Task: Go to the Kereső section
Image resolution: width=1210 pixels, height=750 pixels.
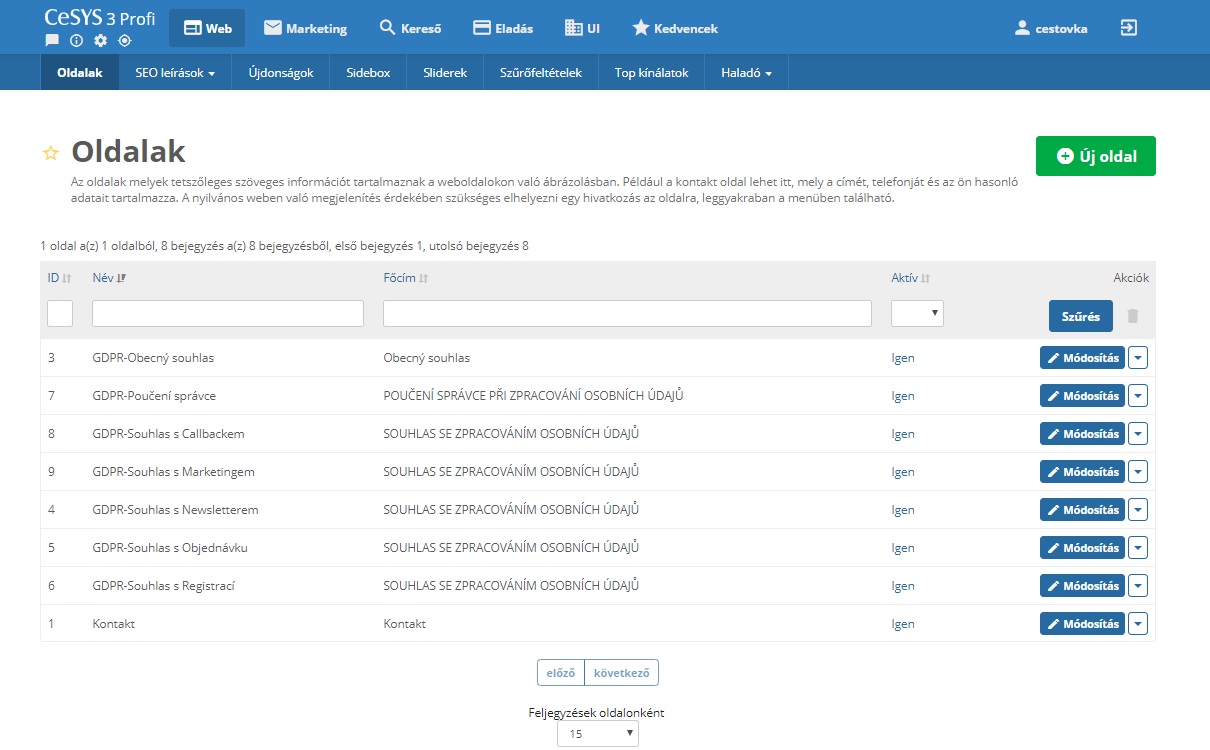Action: pos(411,28)
